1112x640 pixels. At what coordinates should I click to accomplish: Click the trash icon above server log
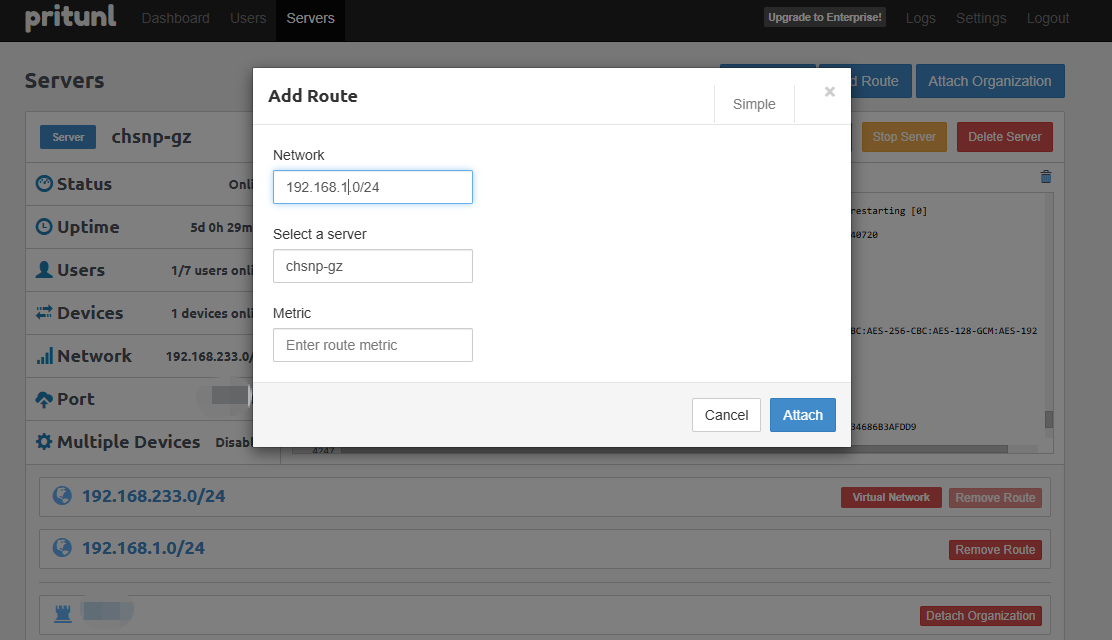(1046, 177)
